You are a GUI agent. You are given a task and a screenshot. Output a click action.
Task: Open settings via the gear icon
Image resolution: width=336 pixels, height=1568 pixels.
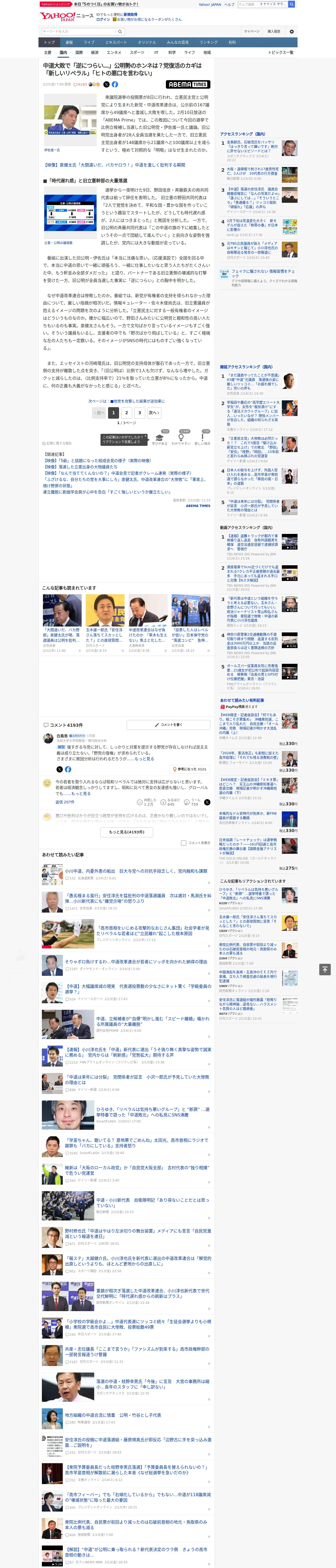click(x=292, y=31)
